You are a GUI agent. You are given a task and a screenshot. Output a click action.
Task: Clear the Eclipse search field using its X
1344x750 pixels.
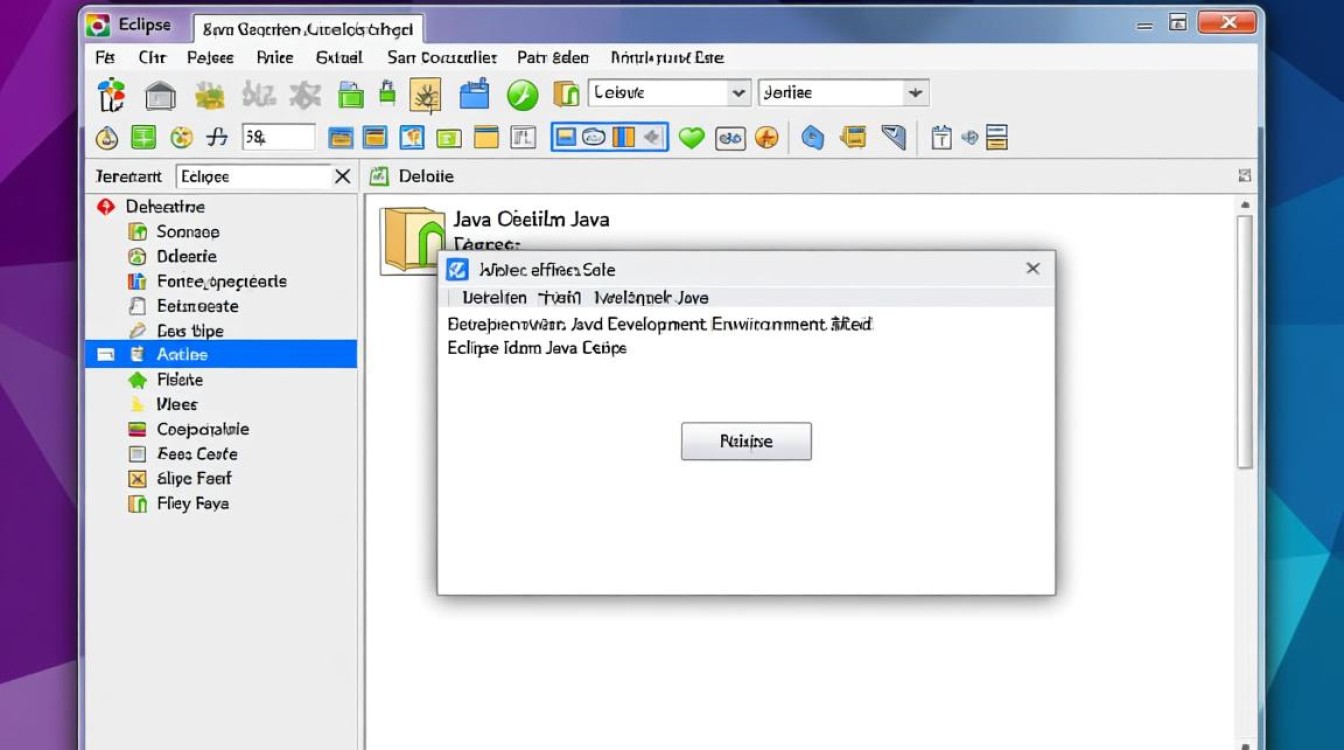[341, 176]
